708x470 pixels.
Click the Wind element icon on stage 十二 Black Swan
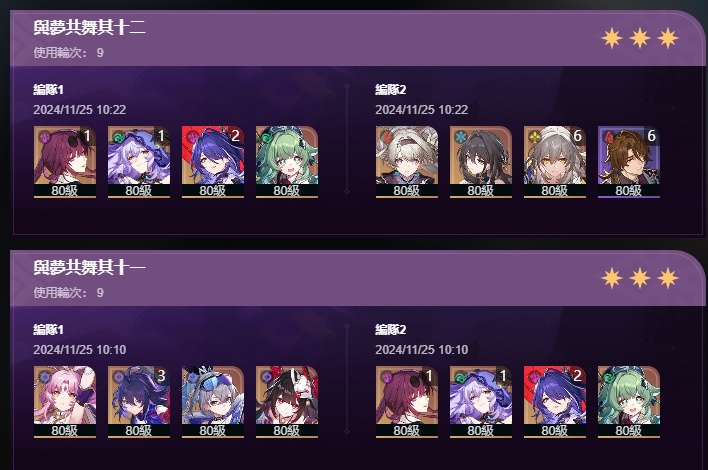pos(118,136)
